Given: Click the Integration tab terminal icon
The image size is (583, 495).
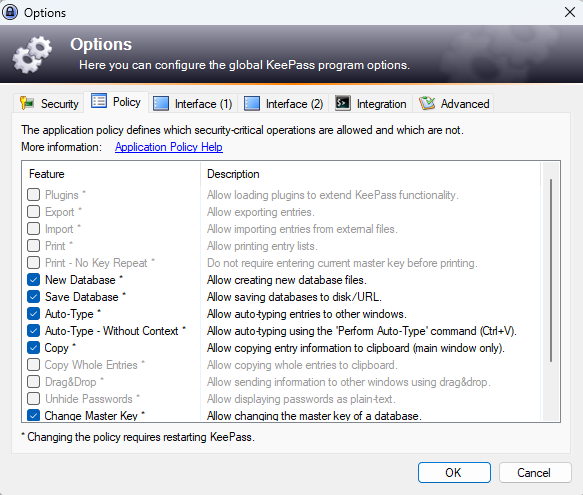Looking at the screenshot, I should point(342,103).
